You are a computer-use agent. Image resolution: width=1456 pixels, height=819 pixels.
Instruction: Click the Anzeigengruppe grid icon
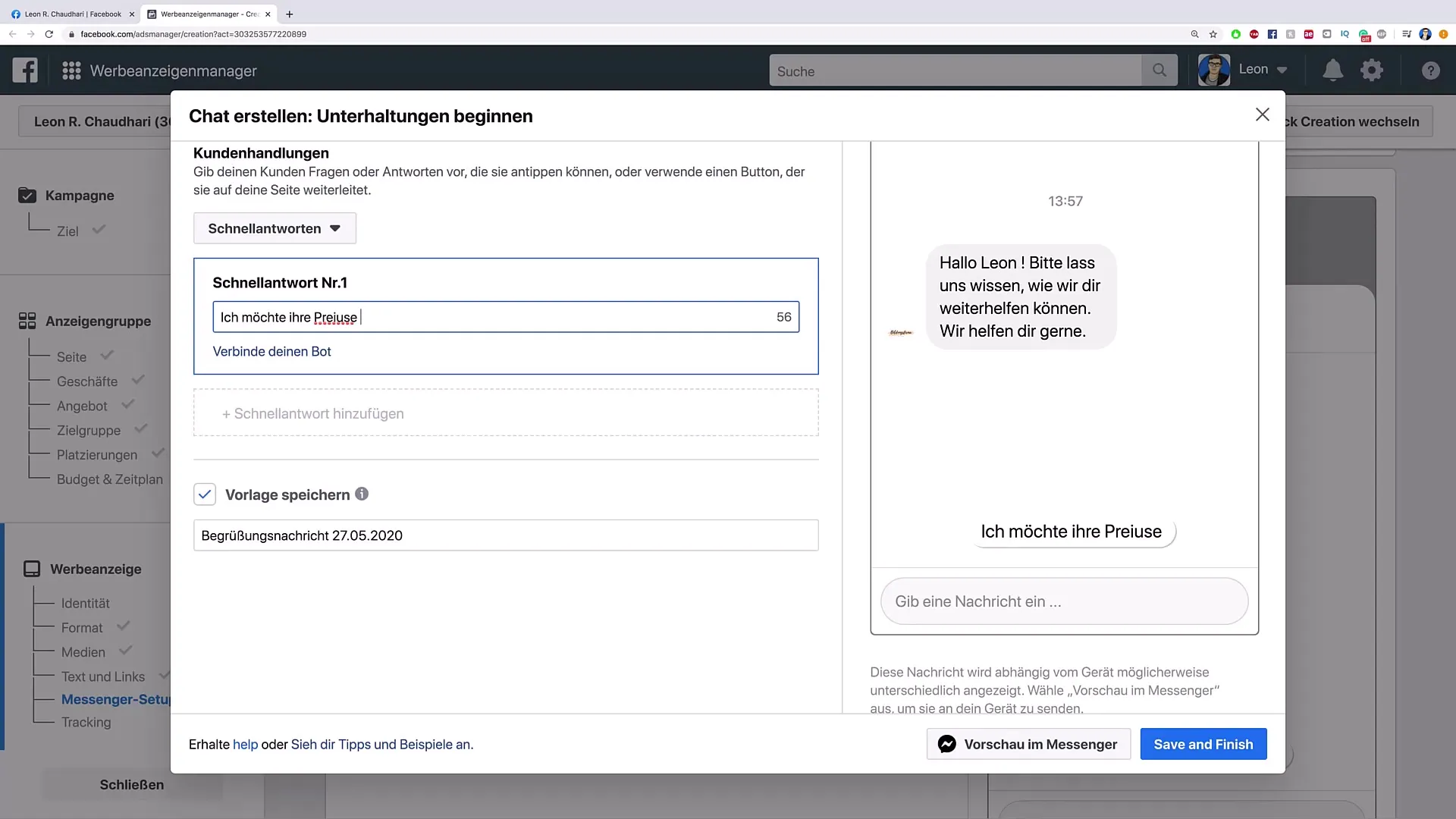[x=27, y=321]
